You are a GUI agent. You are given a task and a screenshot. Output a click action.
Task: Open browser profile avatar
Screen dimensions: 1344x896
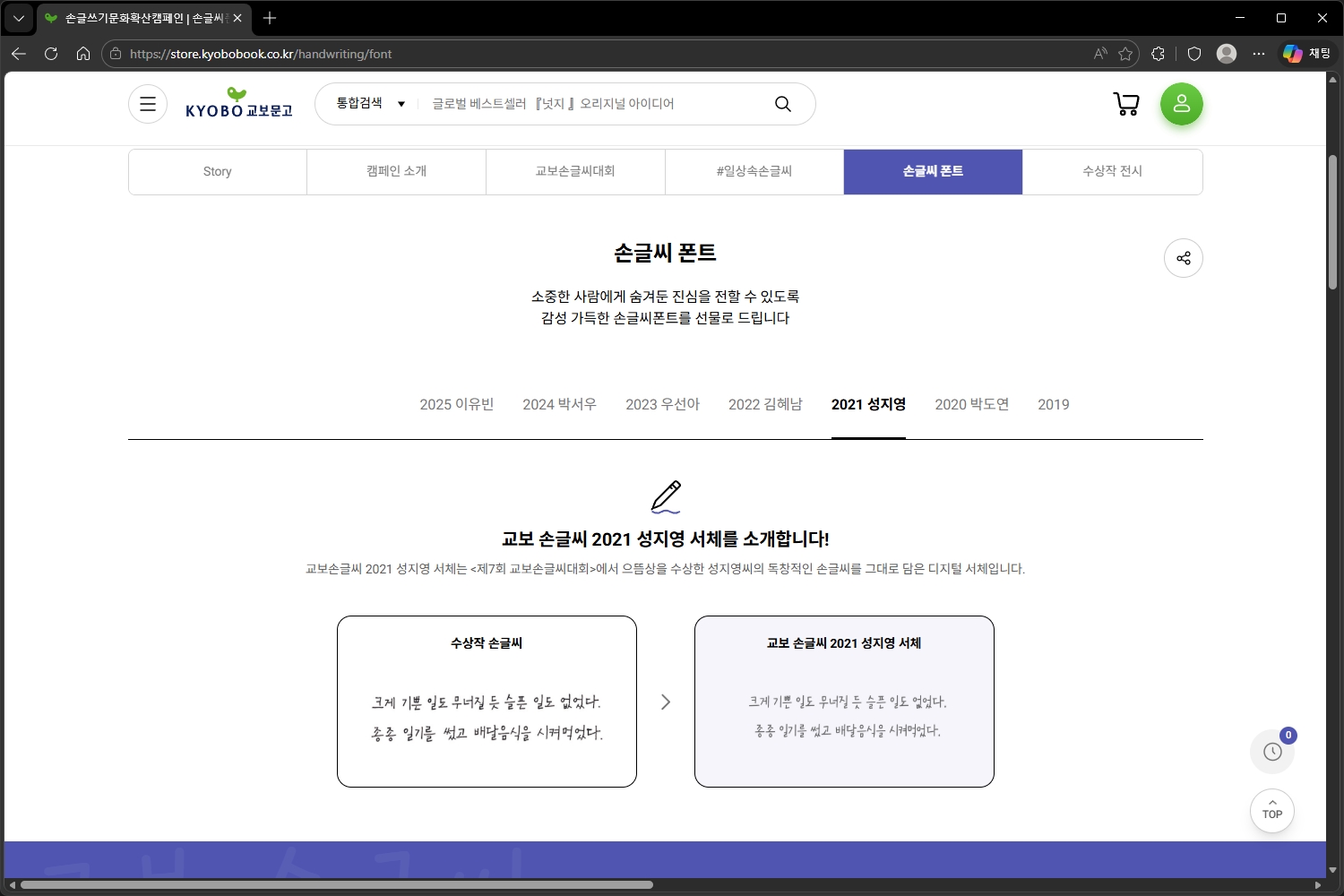(1227, 54)
